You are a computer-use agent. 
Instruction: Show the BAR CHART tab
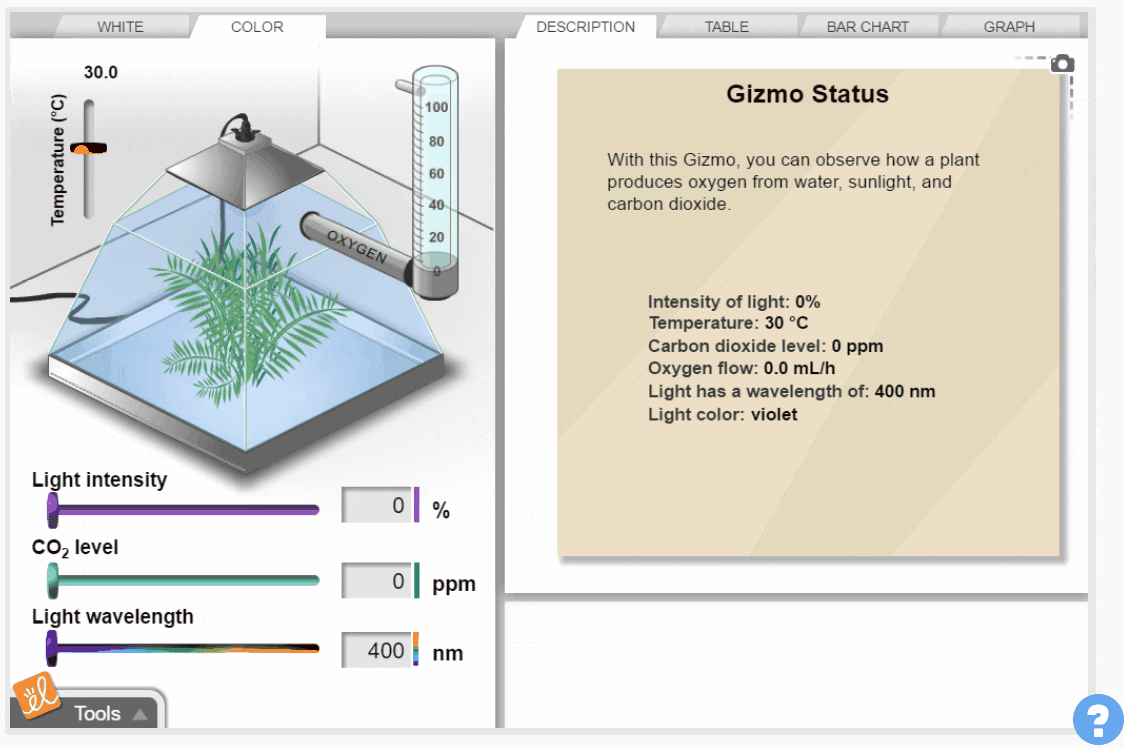[x=867, y=27]
